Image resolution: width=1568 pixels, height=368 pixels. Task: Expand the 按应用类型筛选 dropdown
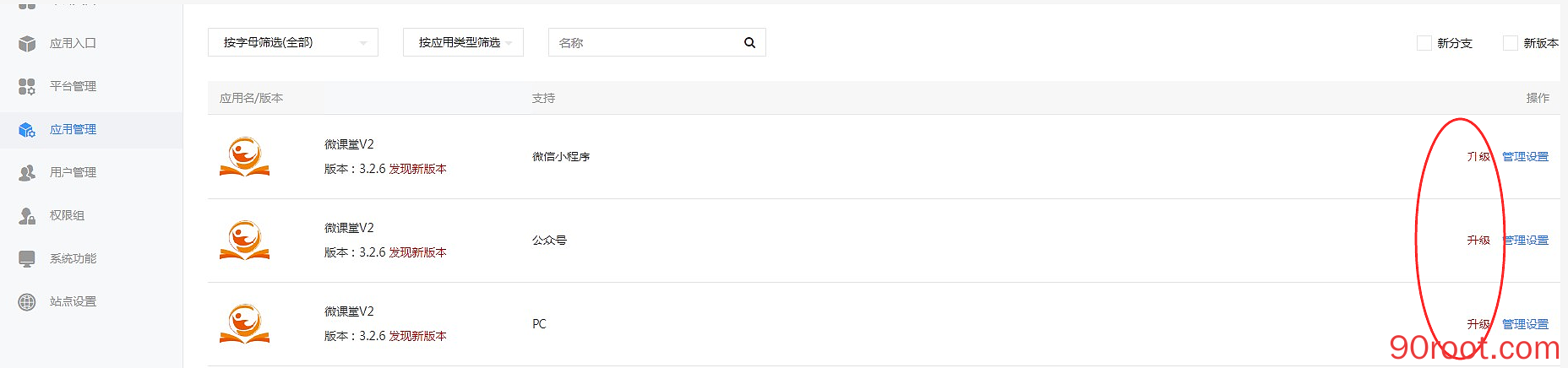(x=463, y=42)
